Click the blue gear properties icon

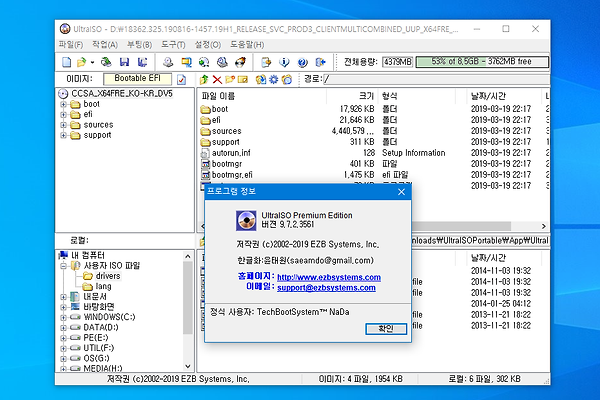pos(274,79)
